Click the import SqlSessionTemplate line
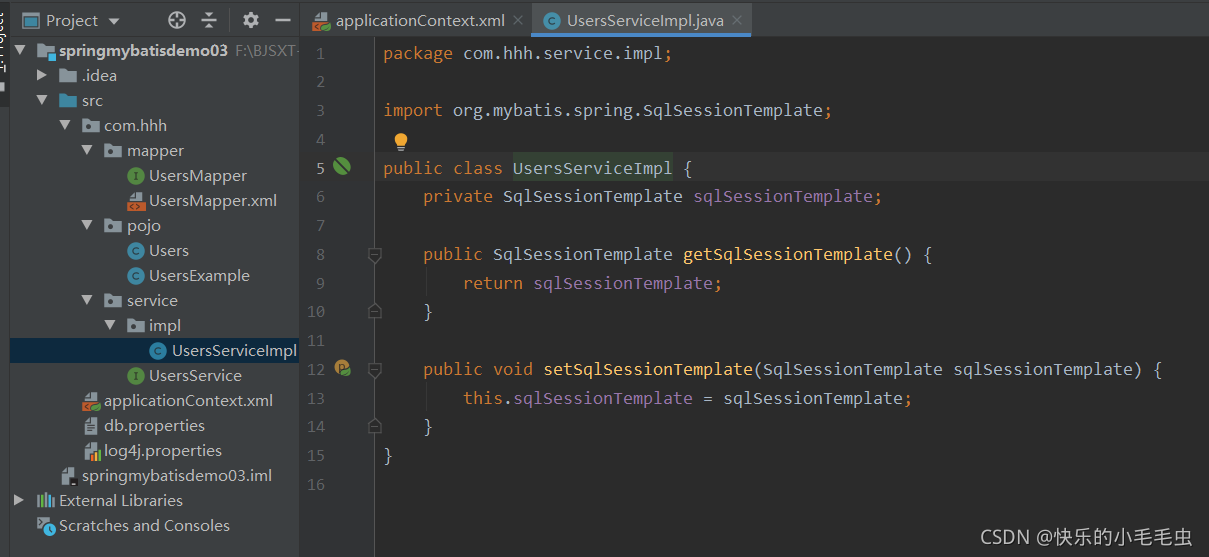Image resolution: width=1209 pixels, height=557 pixels. coord(607,110)
